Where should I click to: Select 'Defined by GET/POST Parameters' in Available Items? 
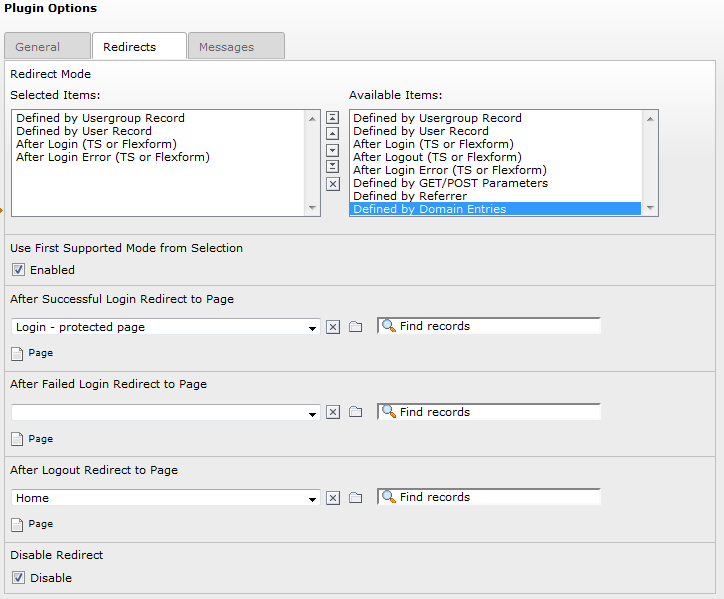(450, 183)
